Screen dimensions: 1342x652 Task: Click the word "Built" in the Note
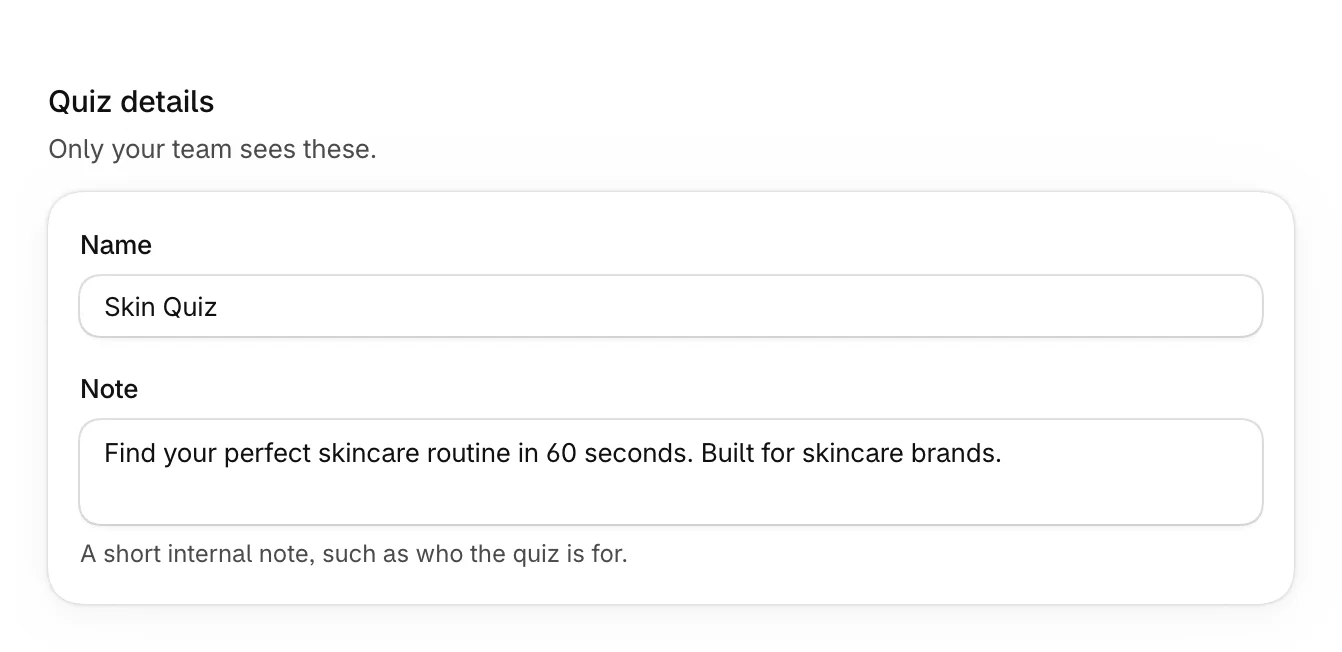pyautogui.click(x=726, y=453)
